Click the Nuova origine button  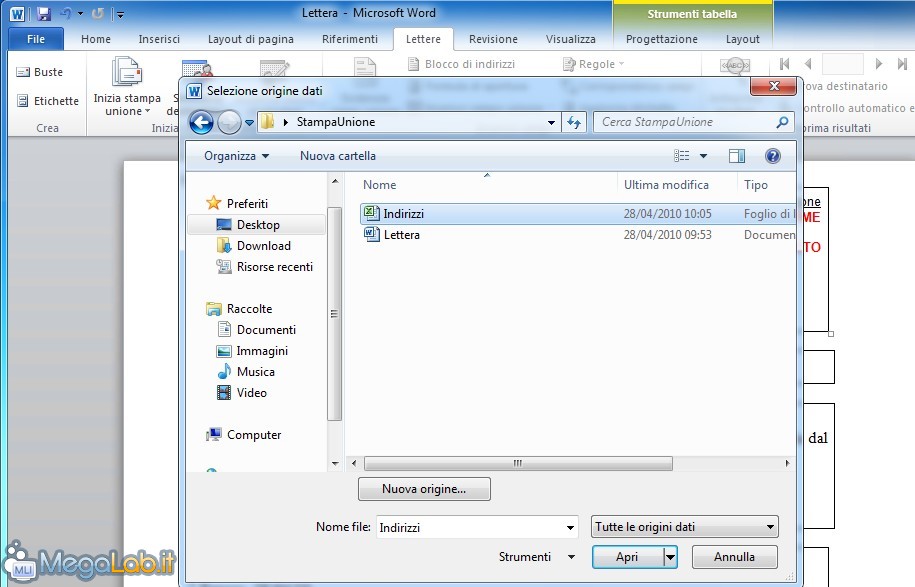coord(424,489)
